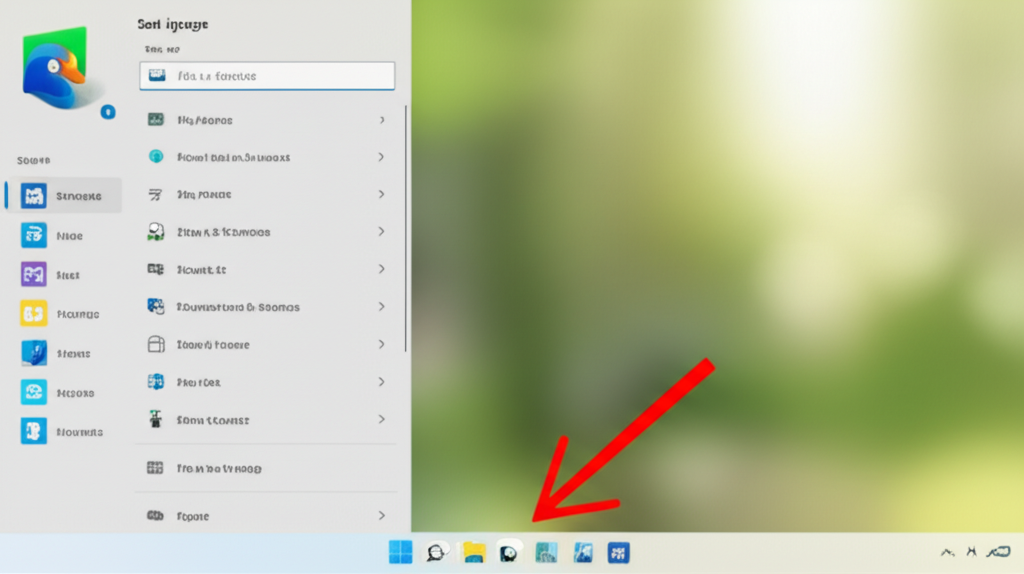Expand the row with the teal circle icon

point(381,157)
